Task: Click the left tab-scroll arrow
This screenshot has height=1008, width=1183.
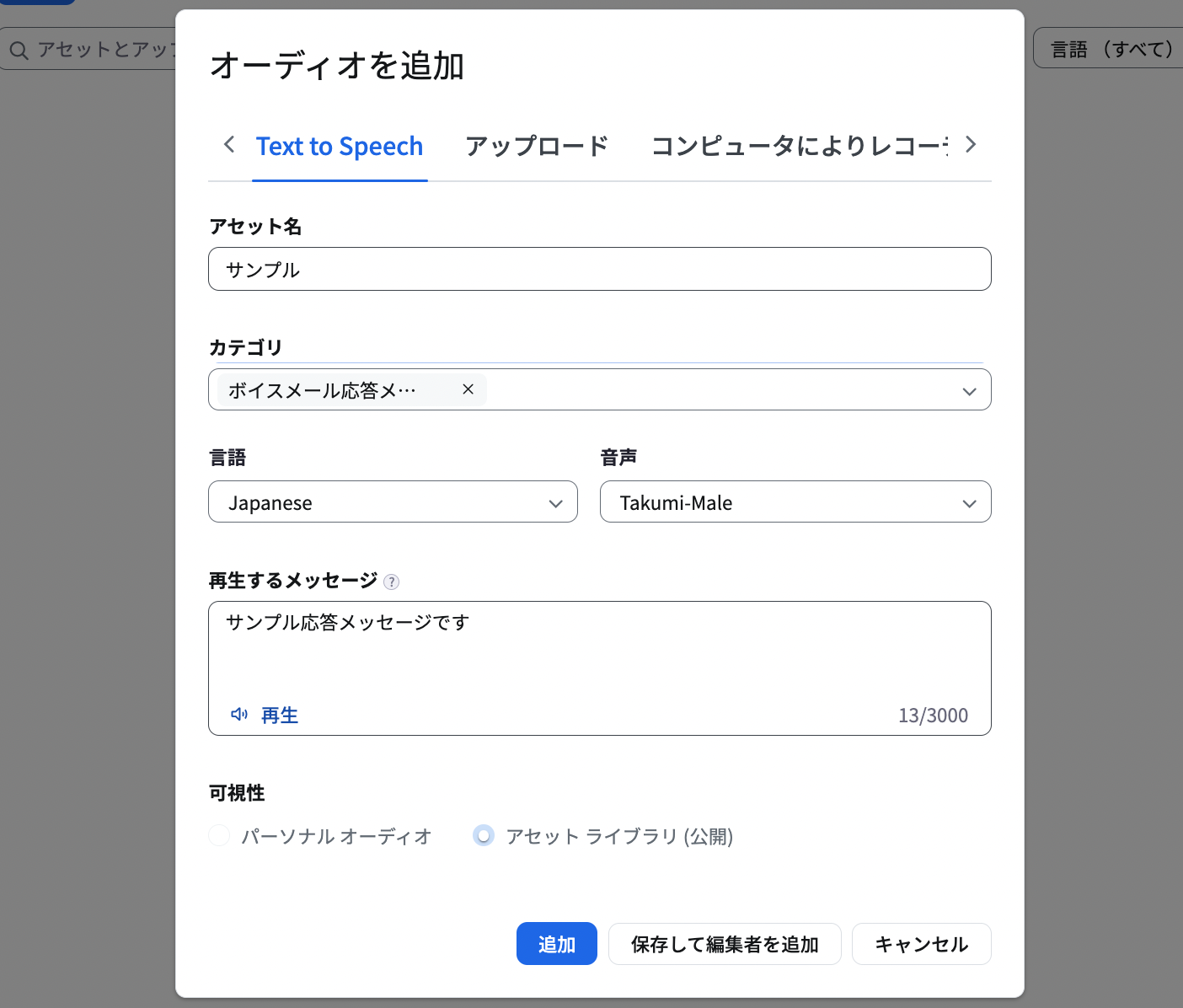Action: click(229, 145)
